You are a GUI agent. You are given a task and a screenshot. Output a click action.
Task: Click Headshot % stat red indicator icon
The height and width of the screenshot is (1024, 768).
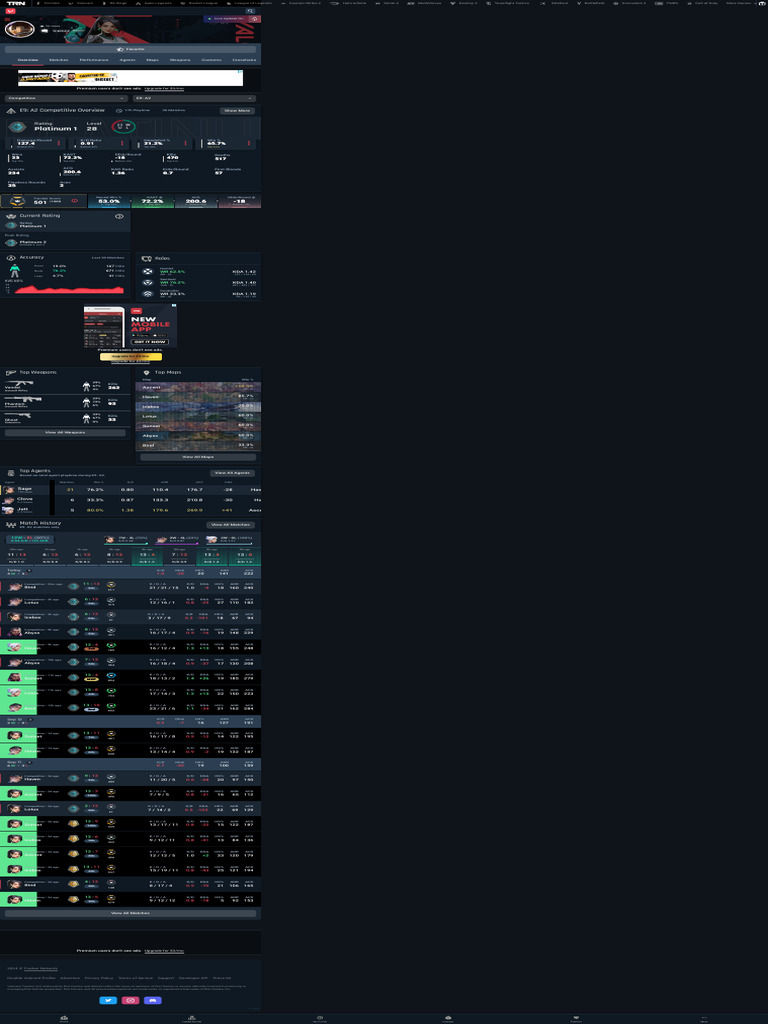(x=185, y=142)
